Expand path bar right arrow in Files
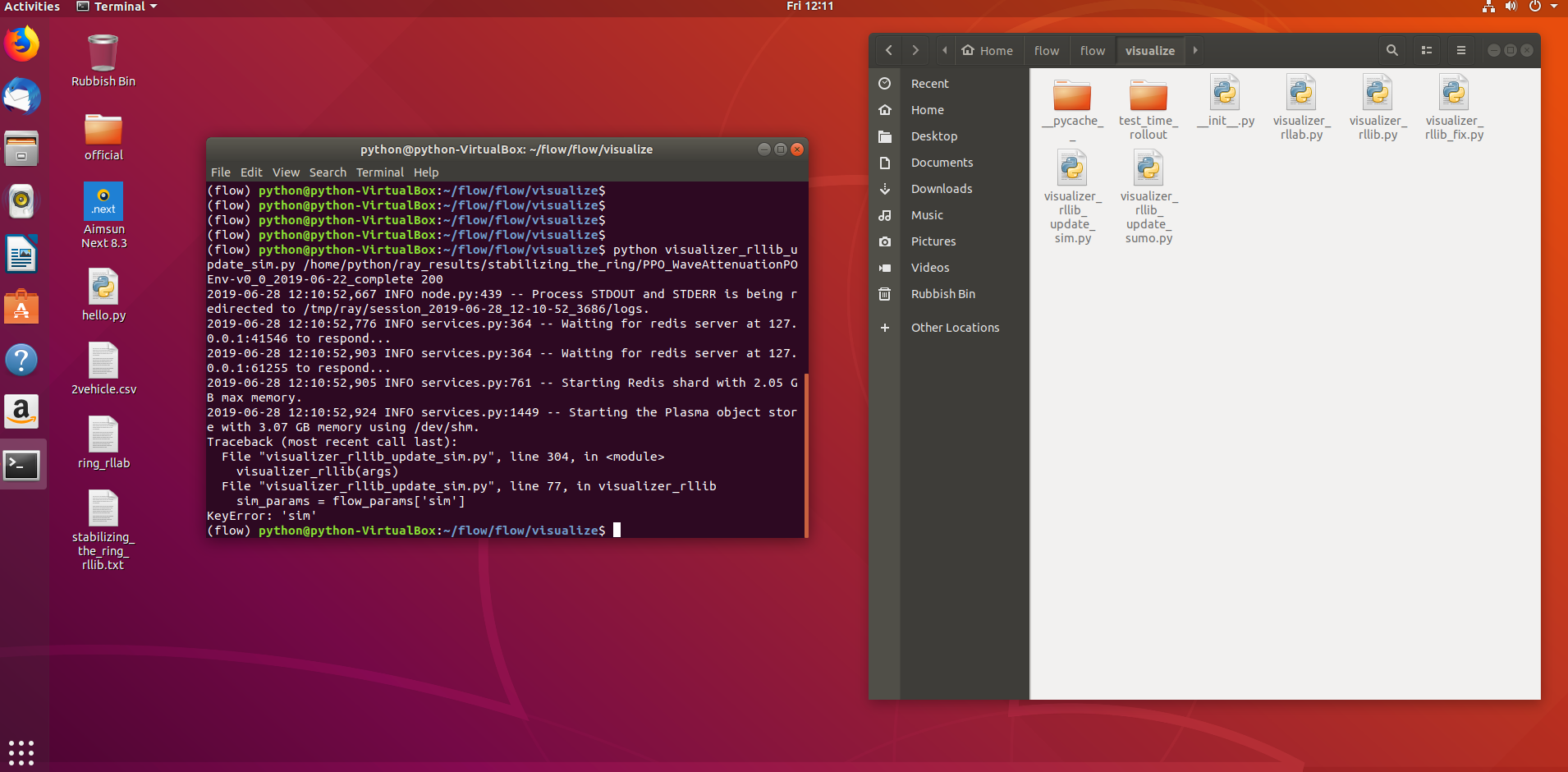 [1195, 50]
